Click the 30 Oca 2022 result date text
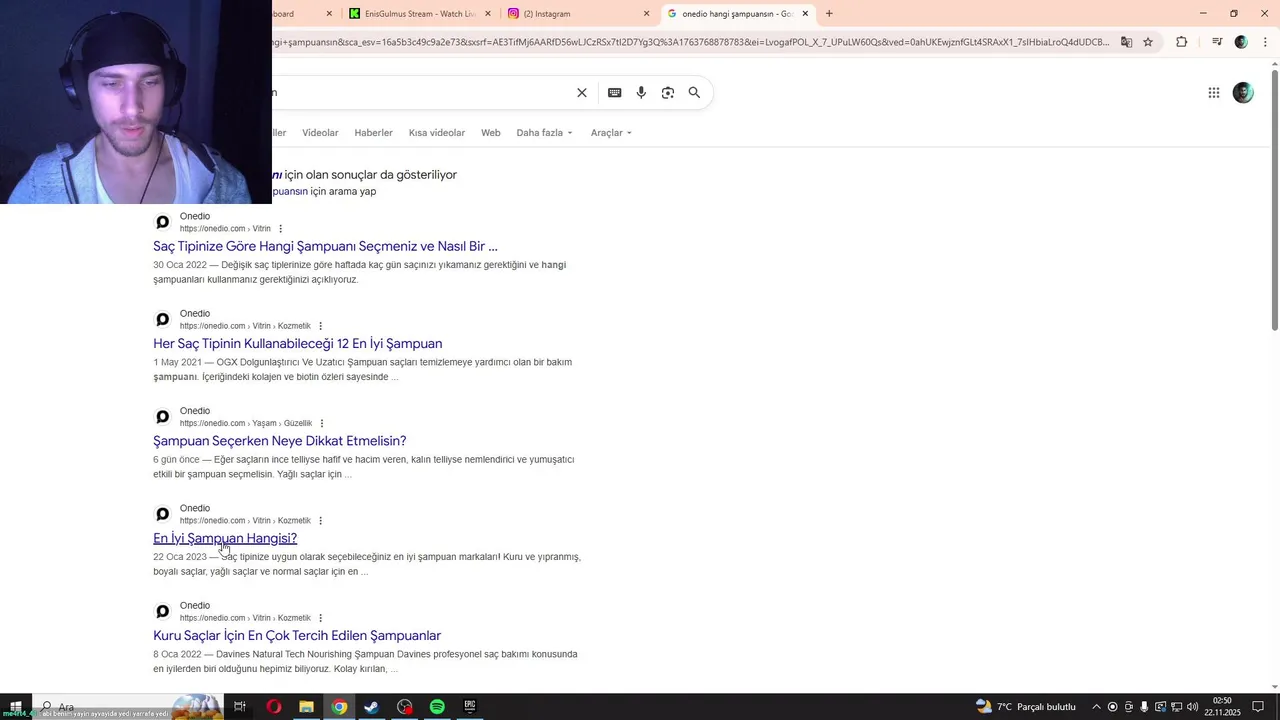 [180, 265]
